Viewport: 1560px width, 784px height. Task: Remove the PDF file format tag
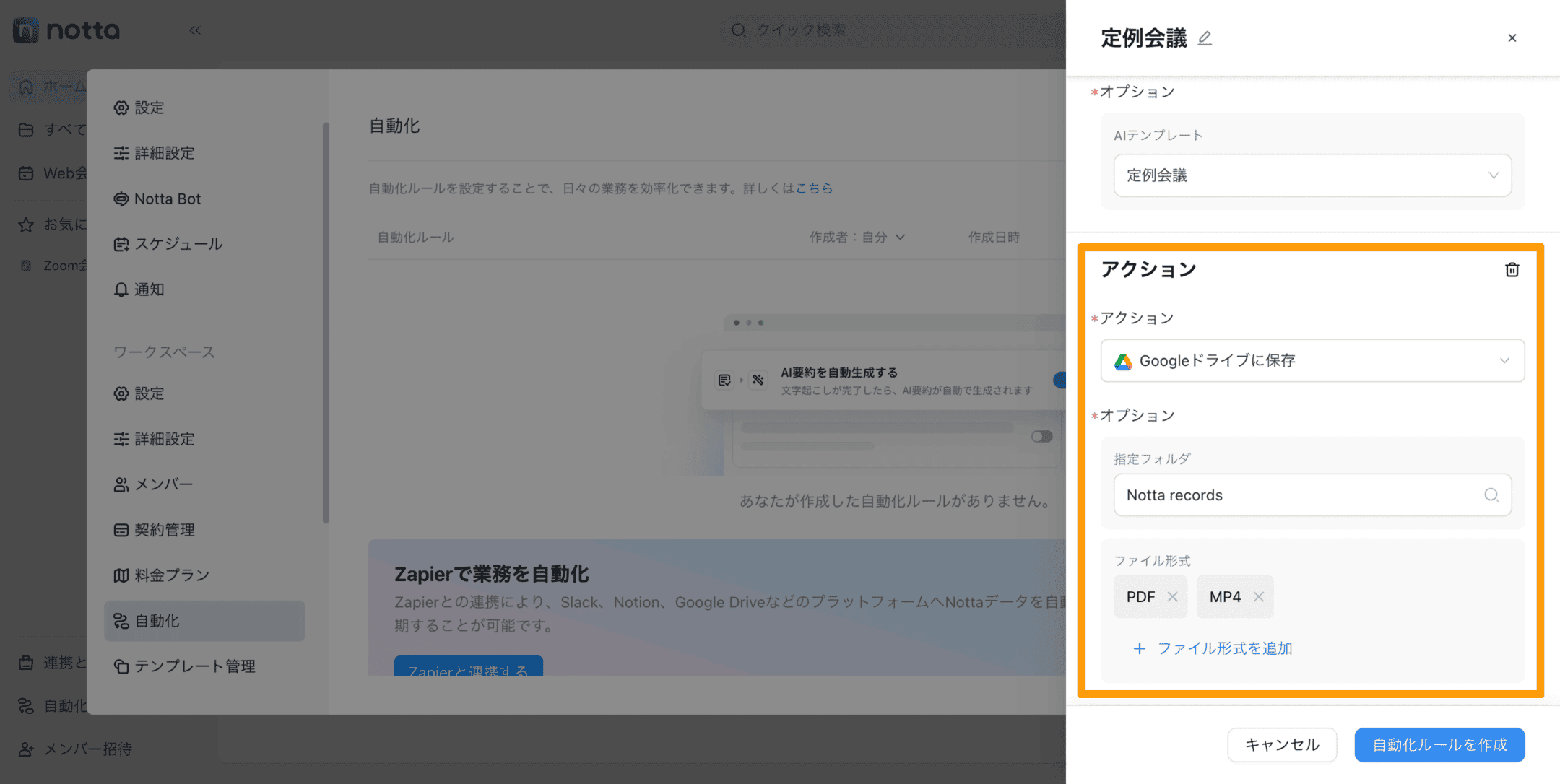[x=1173, y=597]
